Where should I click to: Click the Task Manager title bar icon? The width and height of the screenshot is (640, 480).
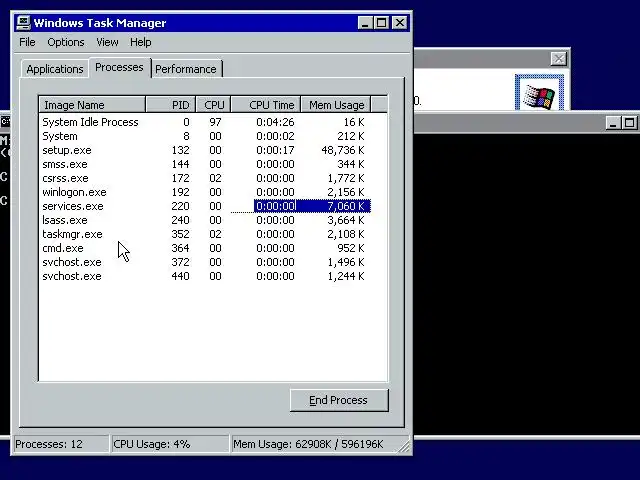coord(23,22)
